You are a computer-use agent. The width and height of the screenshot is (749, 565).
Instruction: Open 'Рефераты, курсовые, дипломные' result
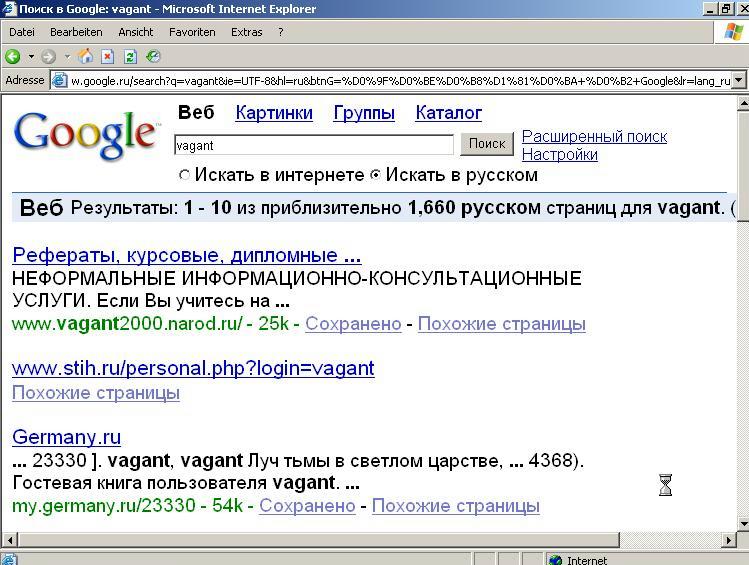point(187,256)
